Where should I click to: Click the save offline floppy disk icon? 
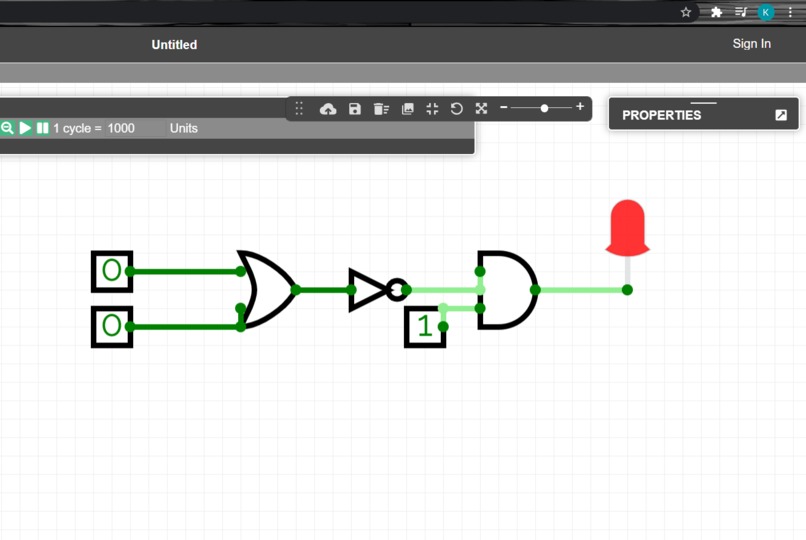[x=355, y=109]
